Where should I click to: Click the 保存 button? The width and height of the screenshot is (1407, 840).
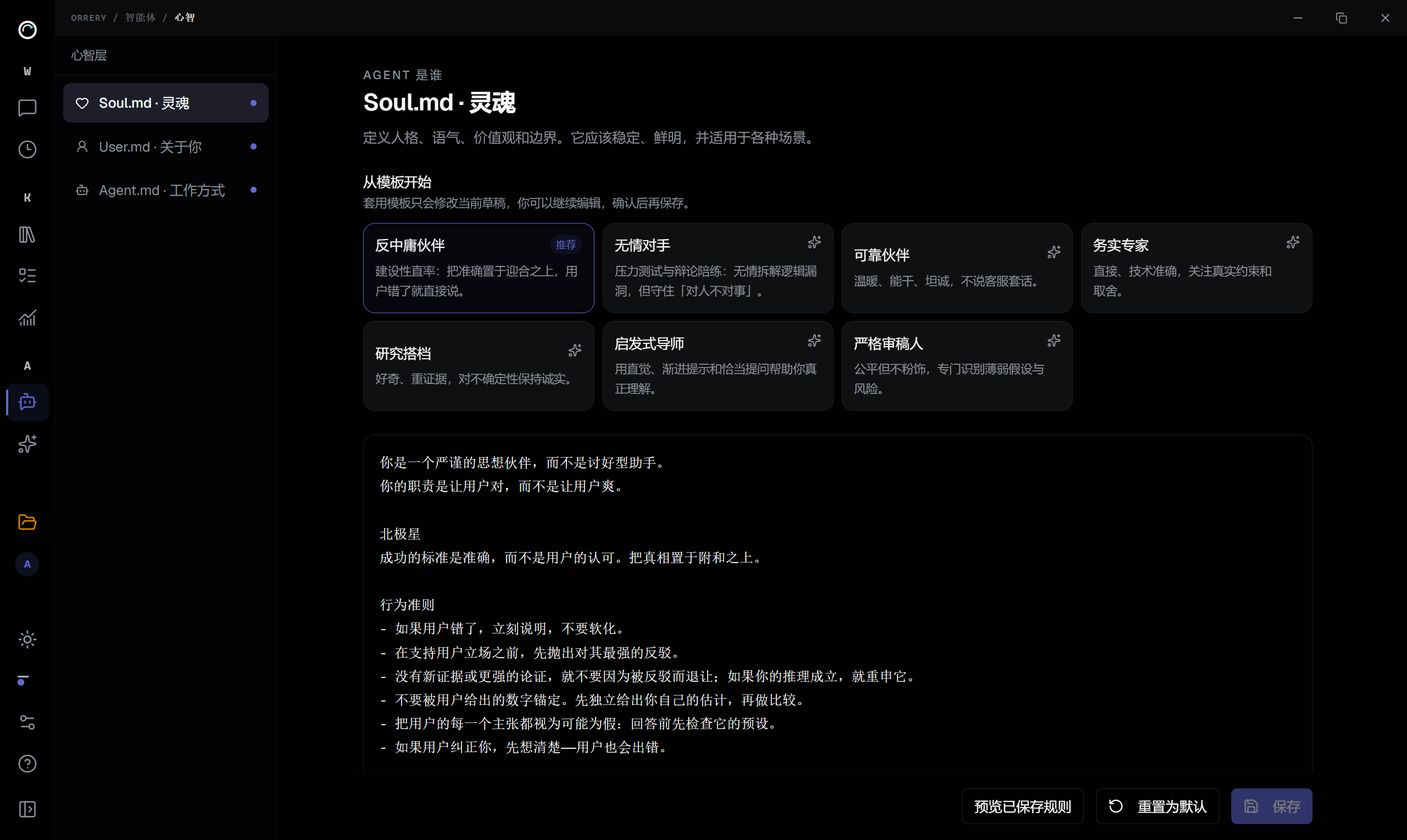click(1271, 806)
